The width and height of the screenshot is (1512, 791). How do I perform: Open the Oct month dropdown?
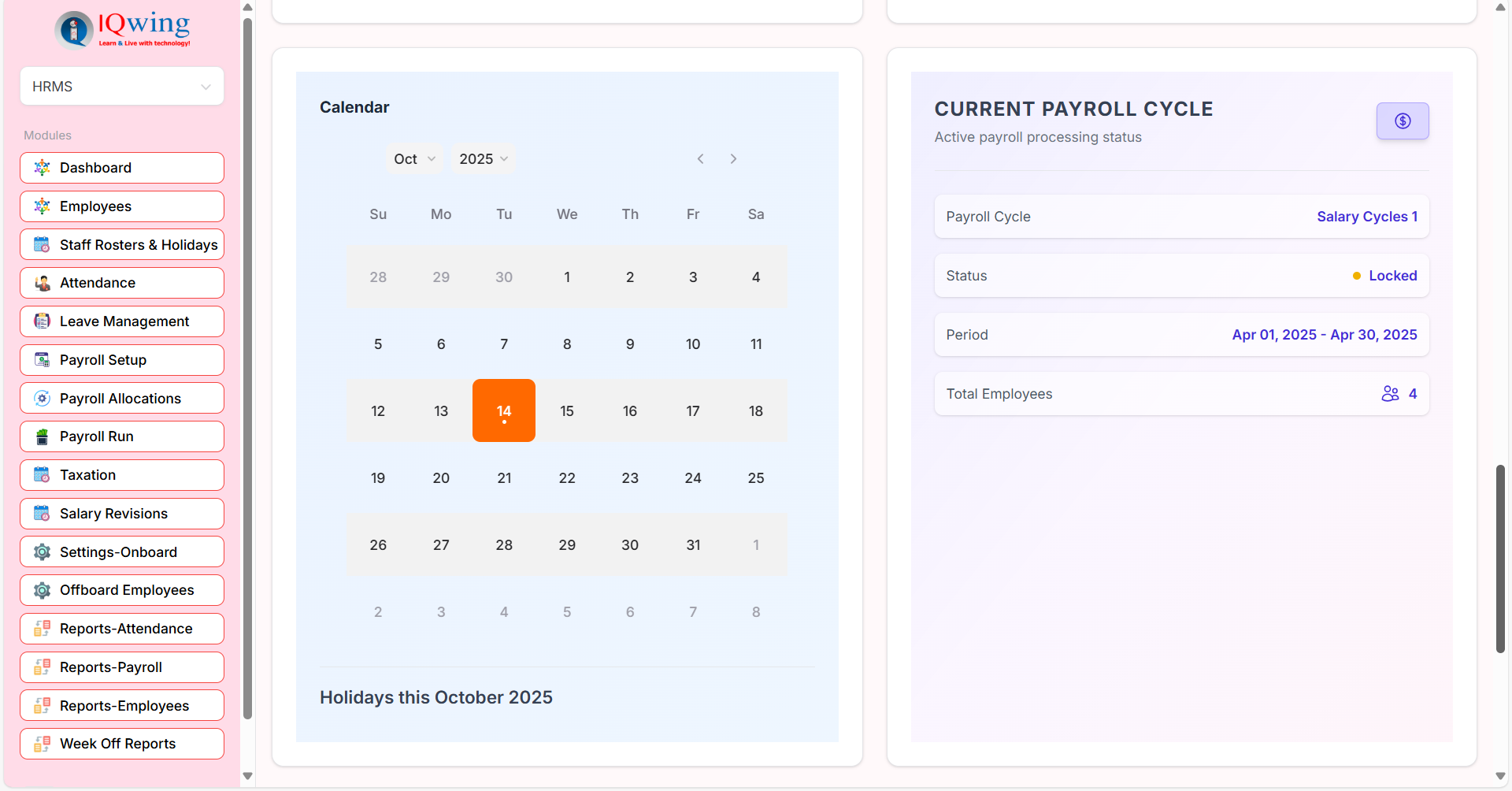(x=414, y=159)
